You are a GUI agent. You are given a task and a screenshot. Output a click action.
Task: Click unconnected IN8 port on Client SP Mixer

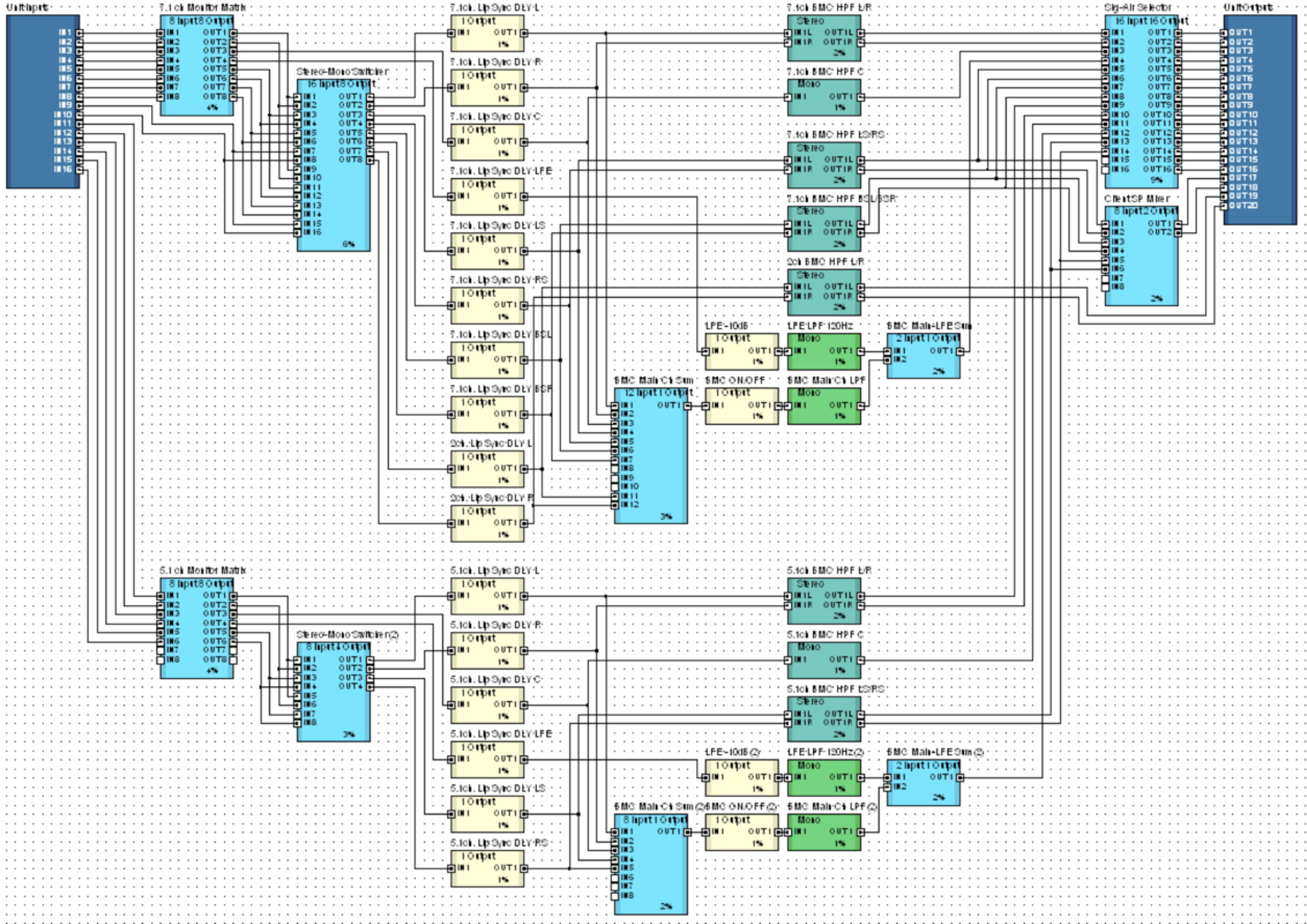pyautogui.click(x=1105, y=287)
